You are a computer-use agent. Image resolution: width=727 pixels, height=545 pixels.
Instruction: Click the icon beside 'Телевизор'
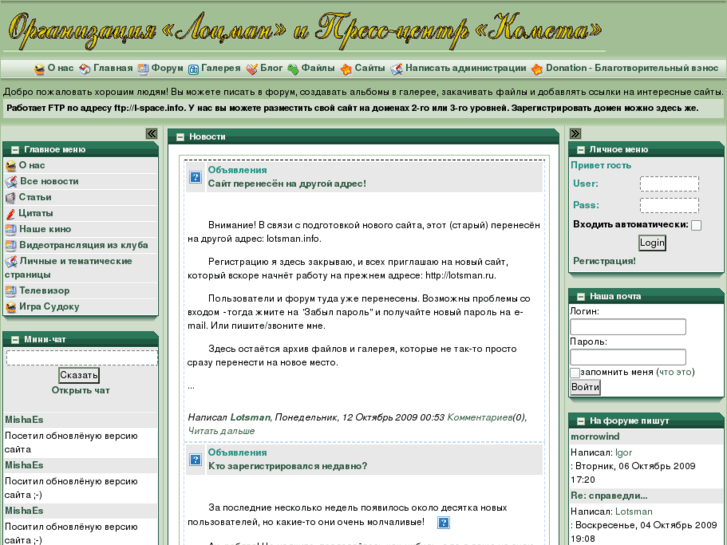click(x=11, y=291)
